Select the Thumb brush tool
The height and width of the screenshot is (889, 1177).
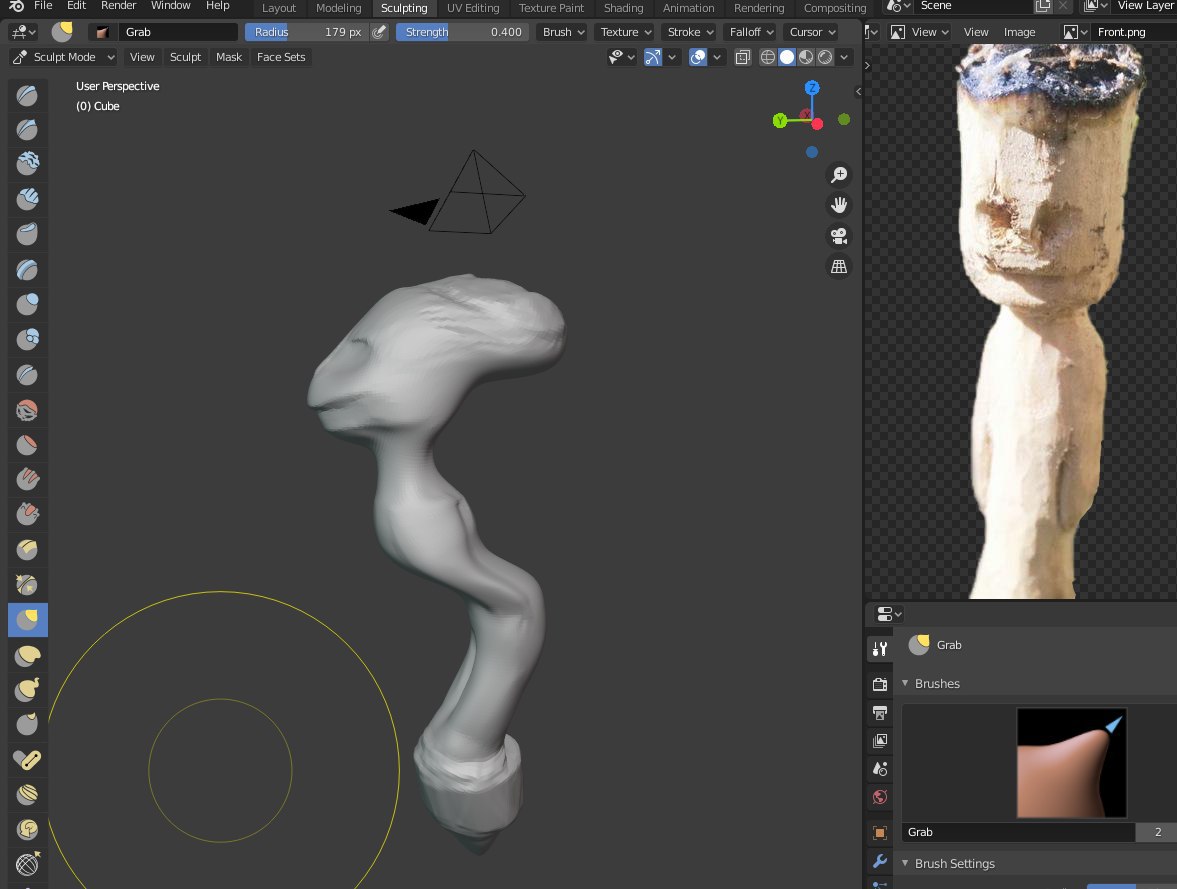coord(28,725)
